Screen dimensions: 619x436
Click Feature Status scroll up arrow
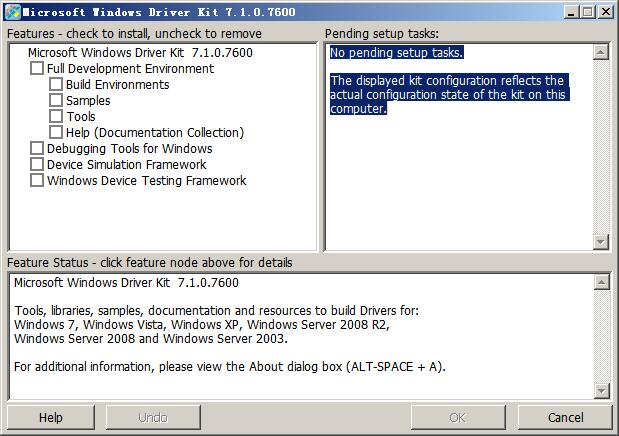point(602,282)
